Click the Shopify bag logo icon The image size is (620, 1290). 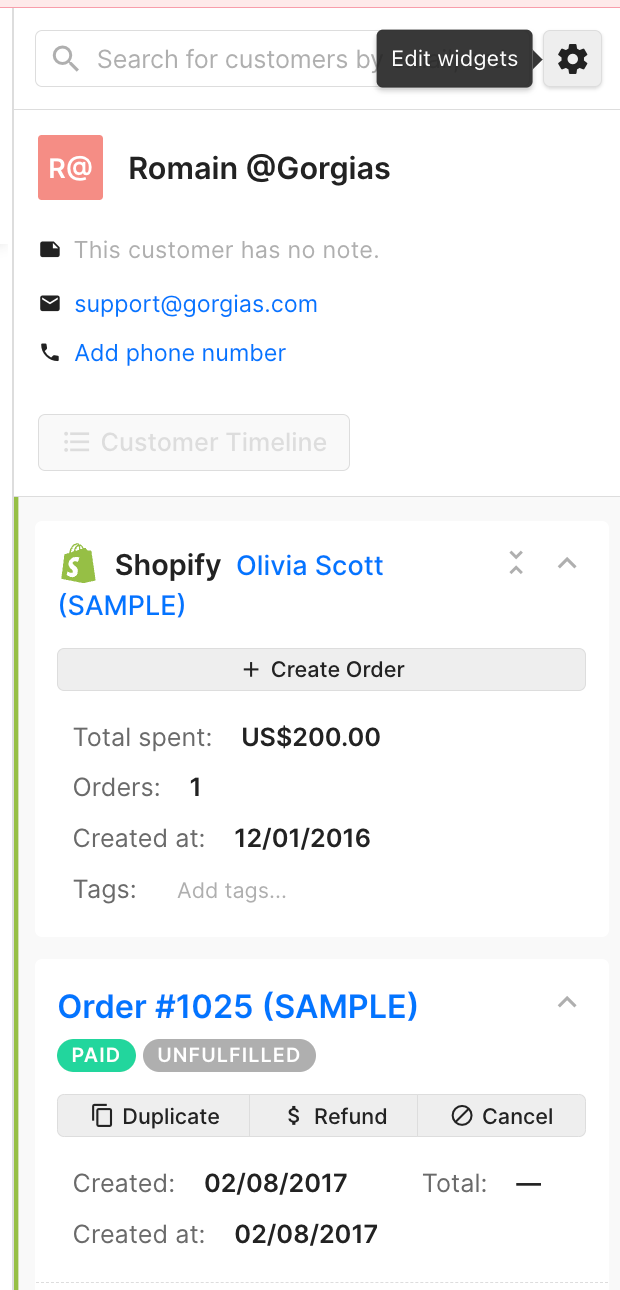coord(78,565)
